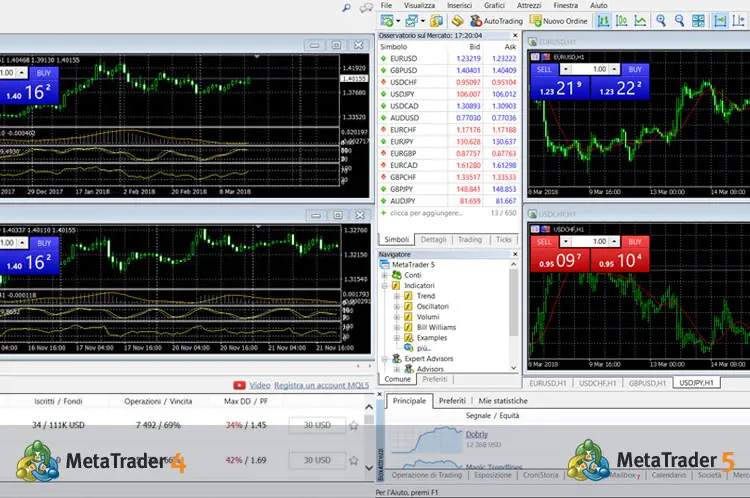The image size is (750, 498).
Task: Open the Registra un account MQL5 link
Action: (321, 385)
